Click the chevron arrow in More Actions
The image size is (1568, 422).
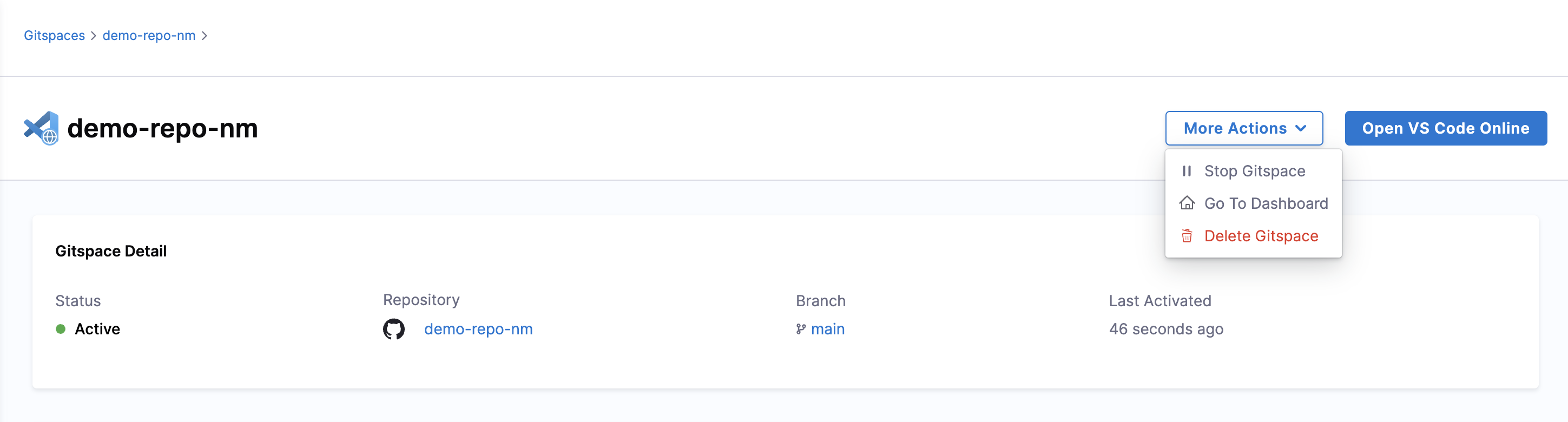pyautogui.click(x=1300, y=128)
